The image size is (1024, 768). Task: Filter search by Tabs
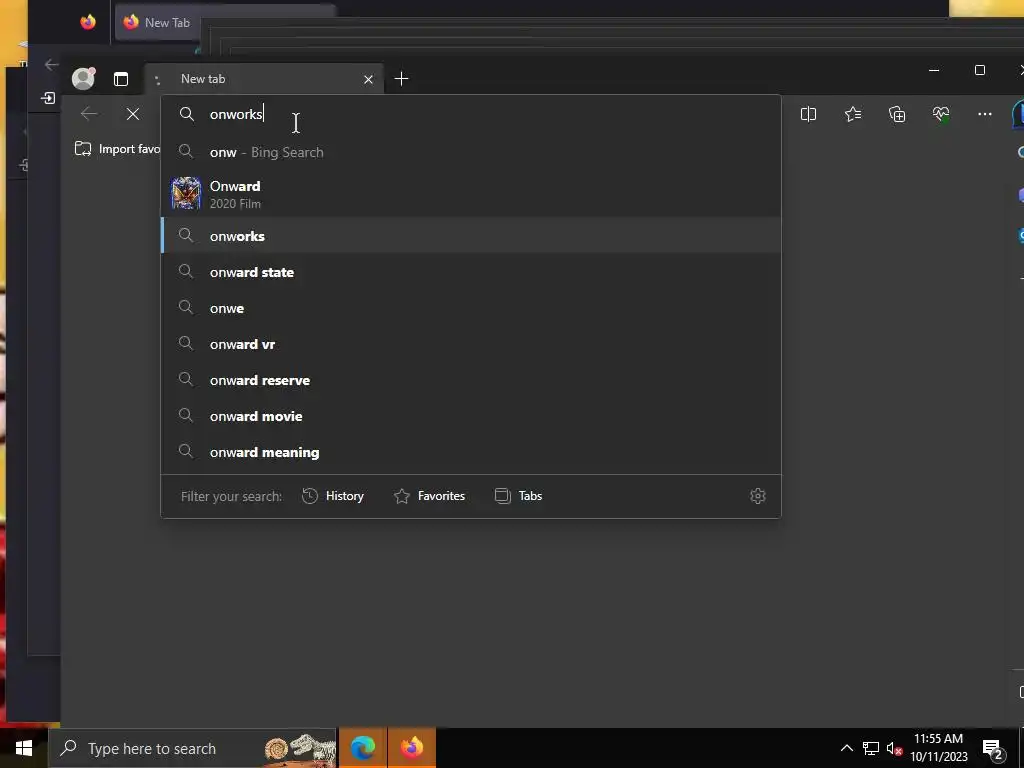(519, 496)
